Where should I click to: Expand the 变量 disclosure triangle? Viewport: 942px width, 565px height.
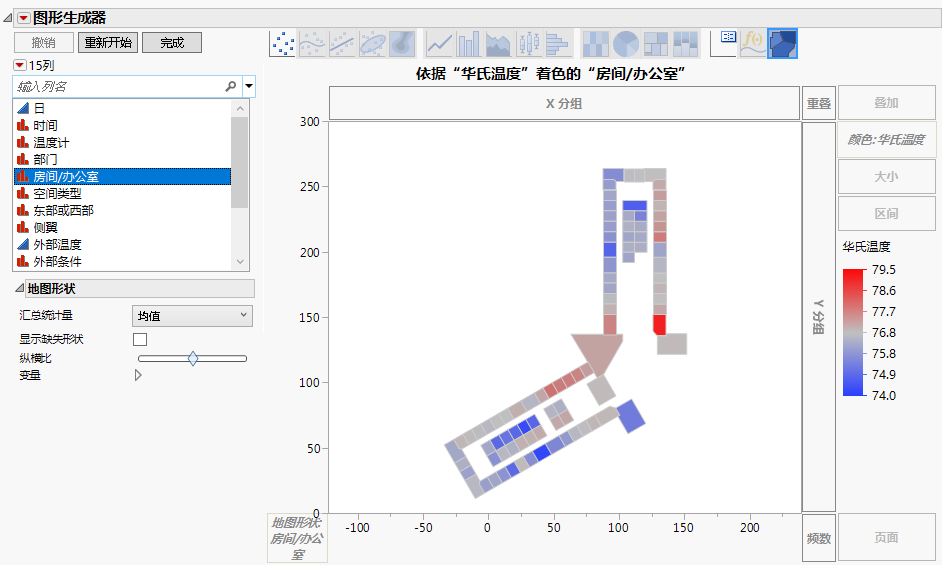tap(138, 375)
